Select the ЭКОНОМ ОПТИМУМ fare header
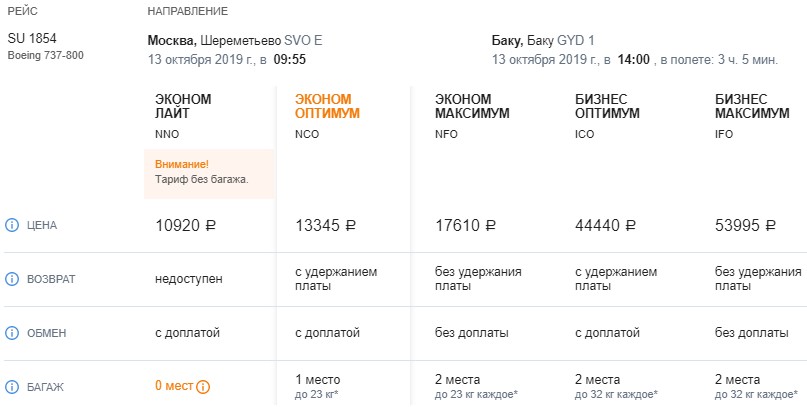 327,106
